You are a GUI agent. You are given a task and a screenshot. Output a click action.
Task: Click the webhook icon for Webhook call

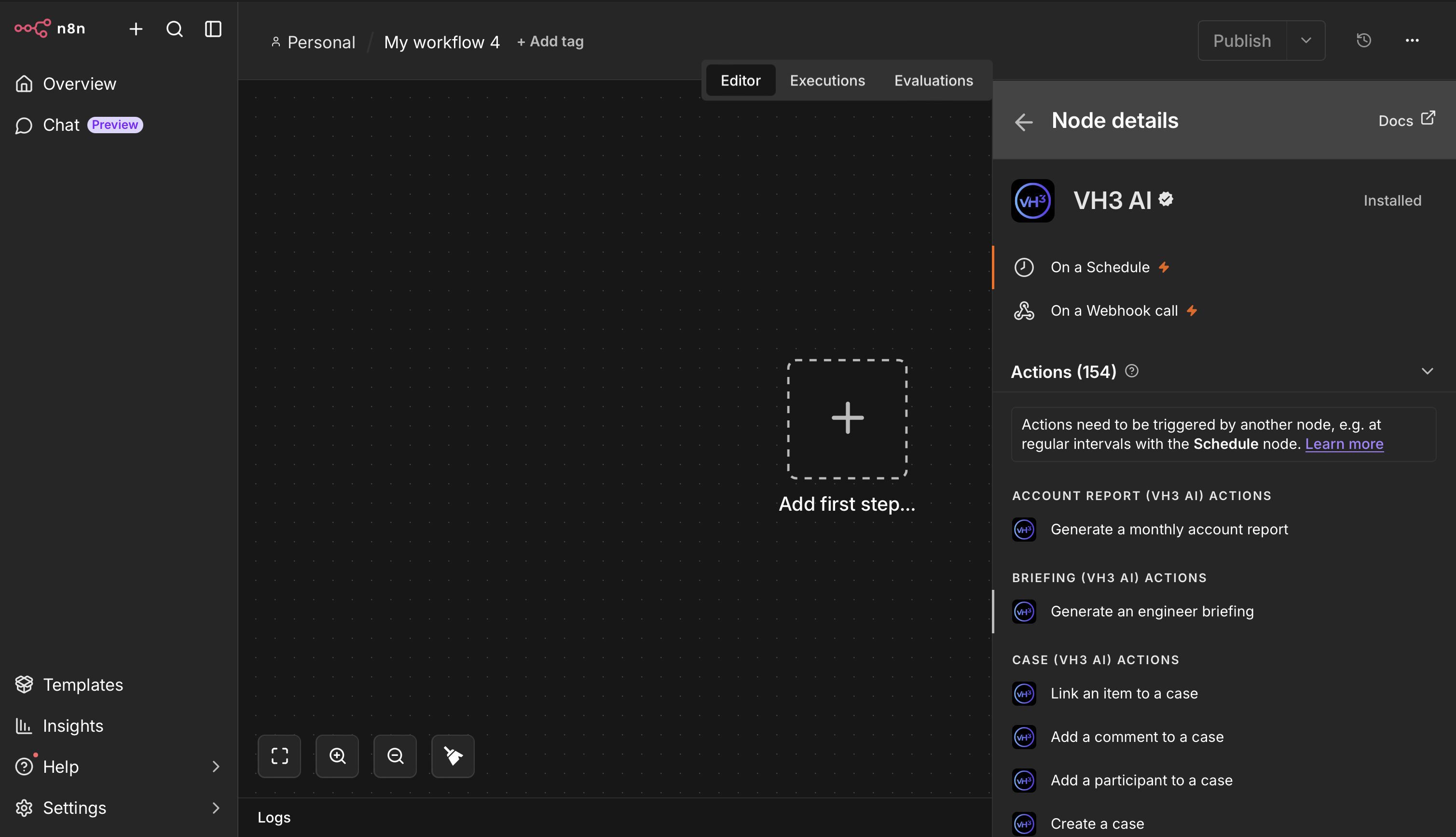(1024, 310)
